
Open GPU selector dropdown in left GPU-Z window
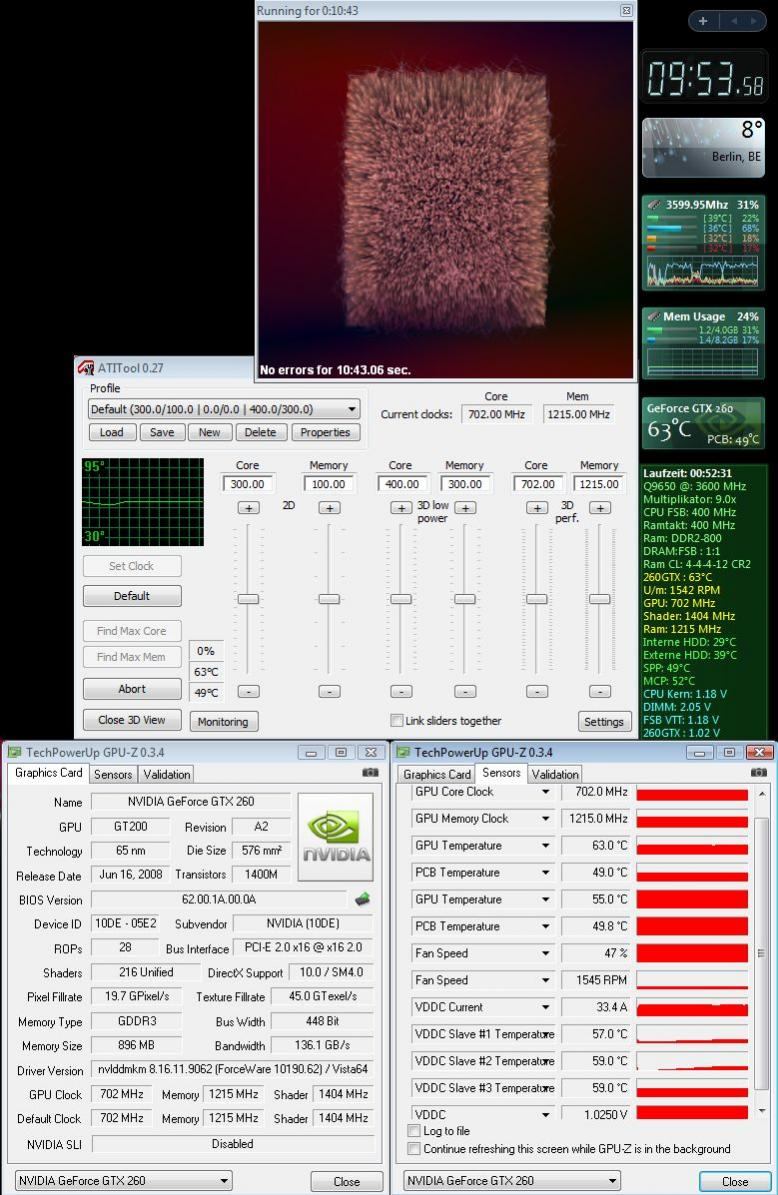click(123, 1181)
